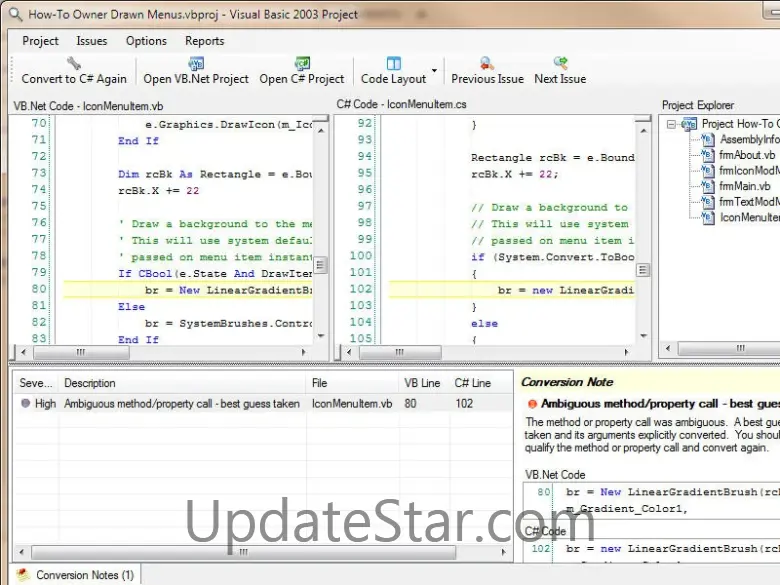The image size is (780, 585).
Task: Click the Code Layout icon
Action: click(x=393, y=63)
